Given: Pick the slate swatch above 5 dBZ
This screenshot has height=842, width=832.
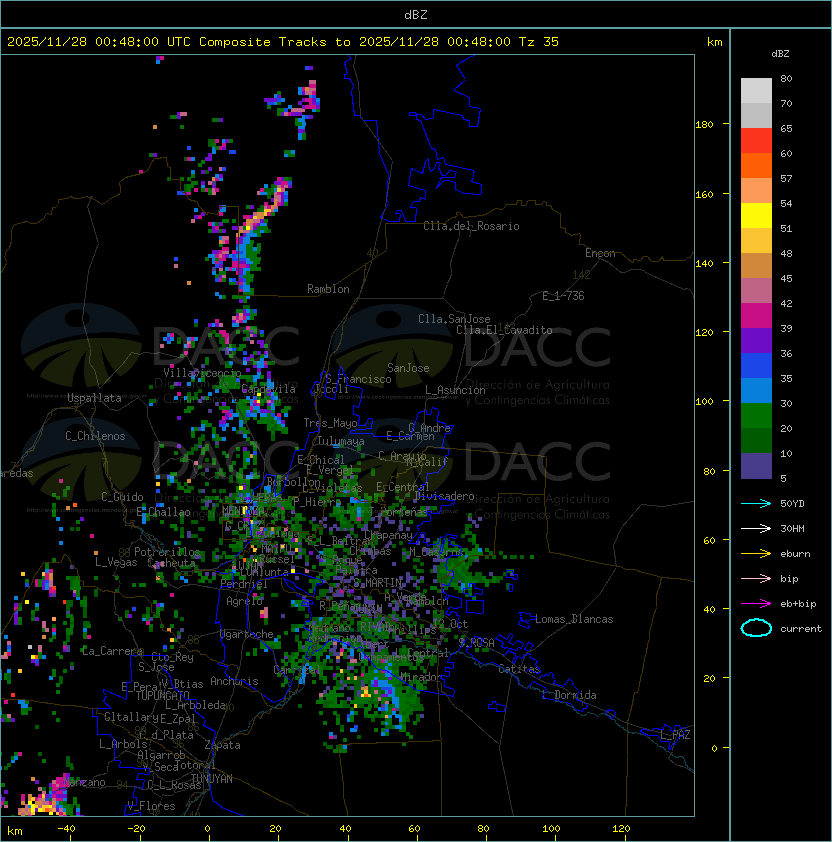Looking at the screenshot, I should (x=756, y=466).
